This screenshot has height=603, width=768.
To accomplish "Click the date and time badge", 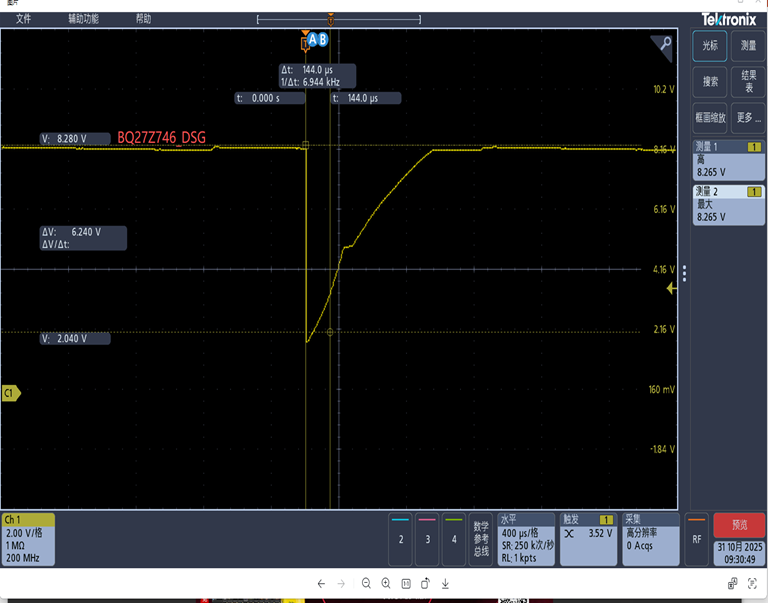I will click(x=739, y=553).
